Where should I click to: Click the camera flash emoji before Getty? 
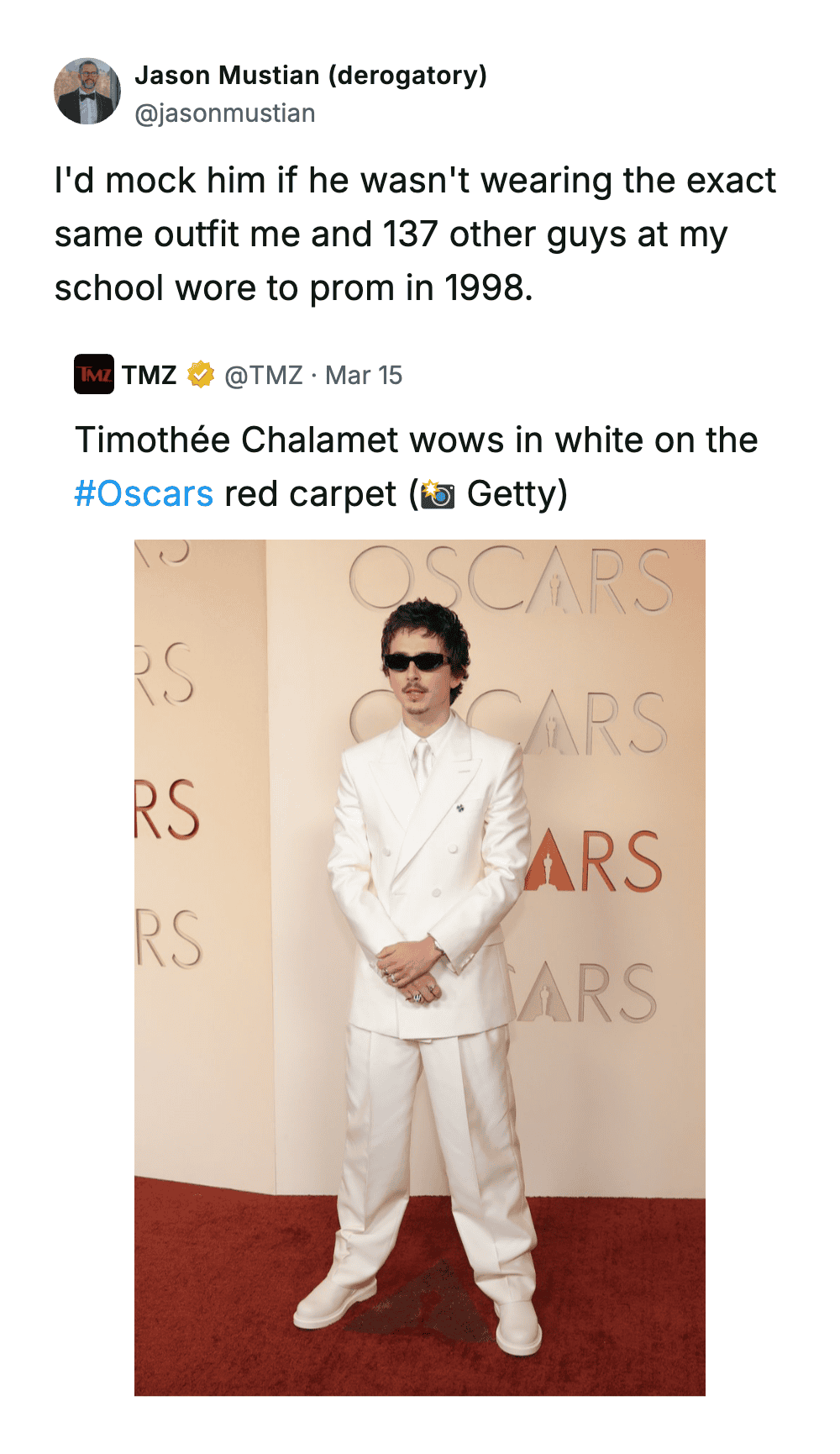[437, 494]
